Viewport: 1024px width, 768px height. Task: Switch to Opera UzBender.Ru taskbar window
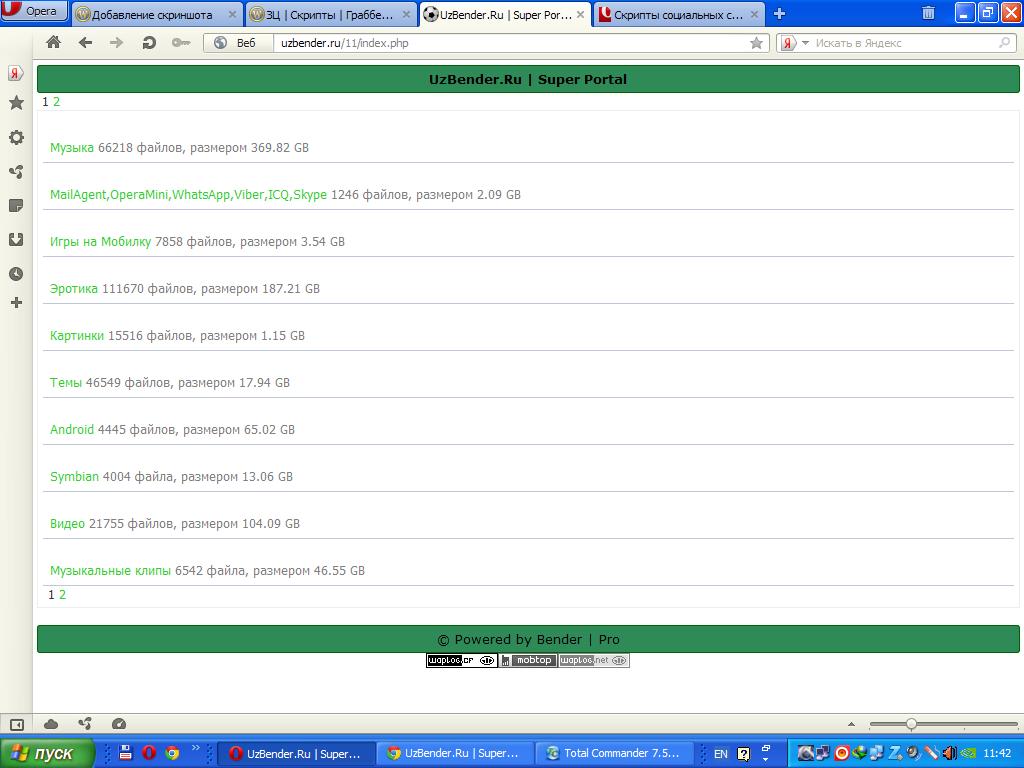[x=296, y=754]
